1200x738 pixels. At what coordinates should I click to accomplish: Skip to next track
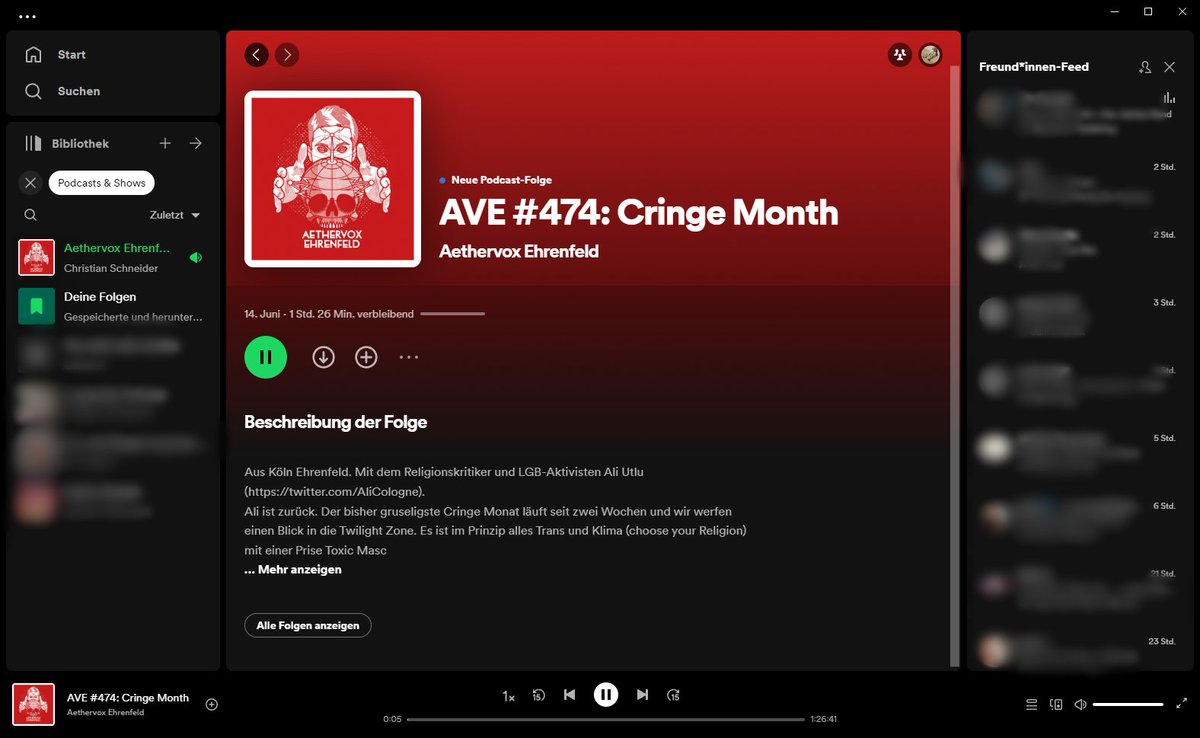coord(643,695)
